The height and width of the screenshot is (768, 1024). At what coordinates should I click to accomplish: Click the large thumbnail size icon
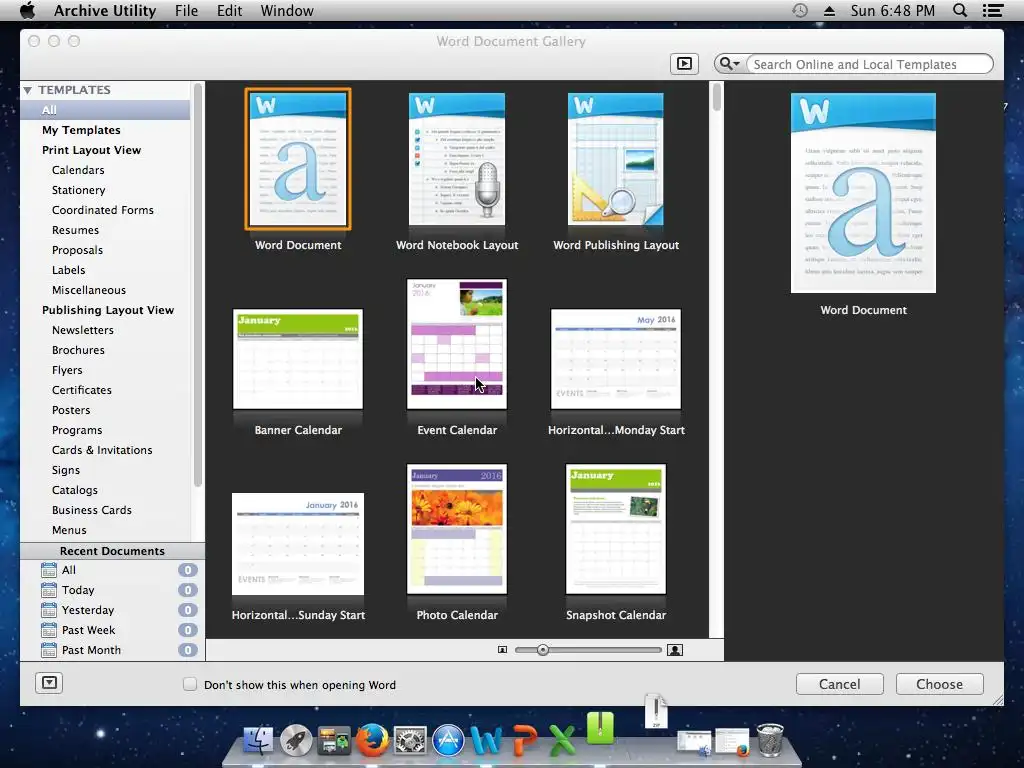[675, 650]
